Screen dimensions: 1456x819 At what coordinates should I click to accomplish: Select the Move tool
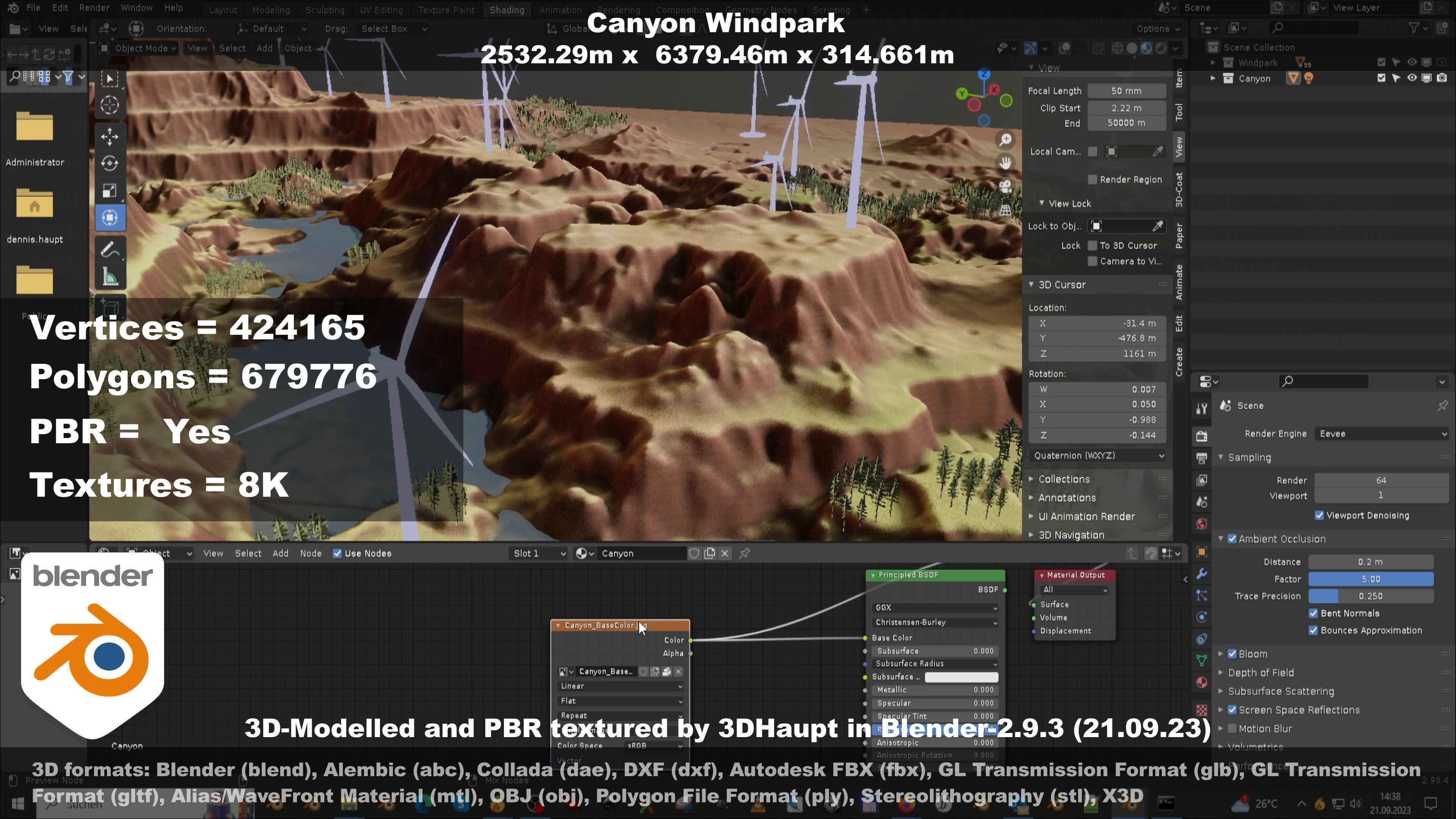(x=110, y=136)
